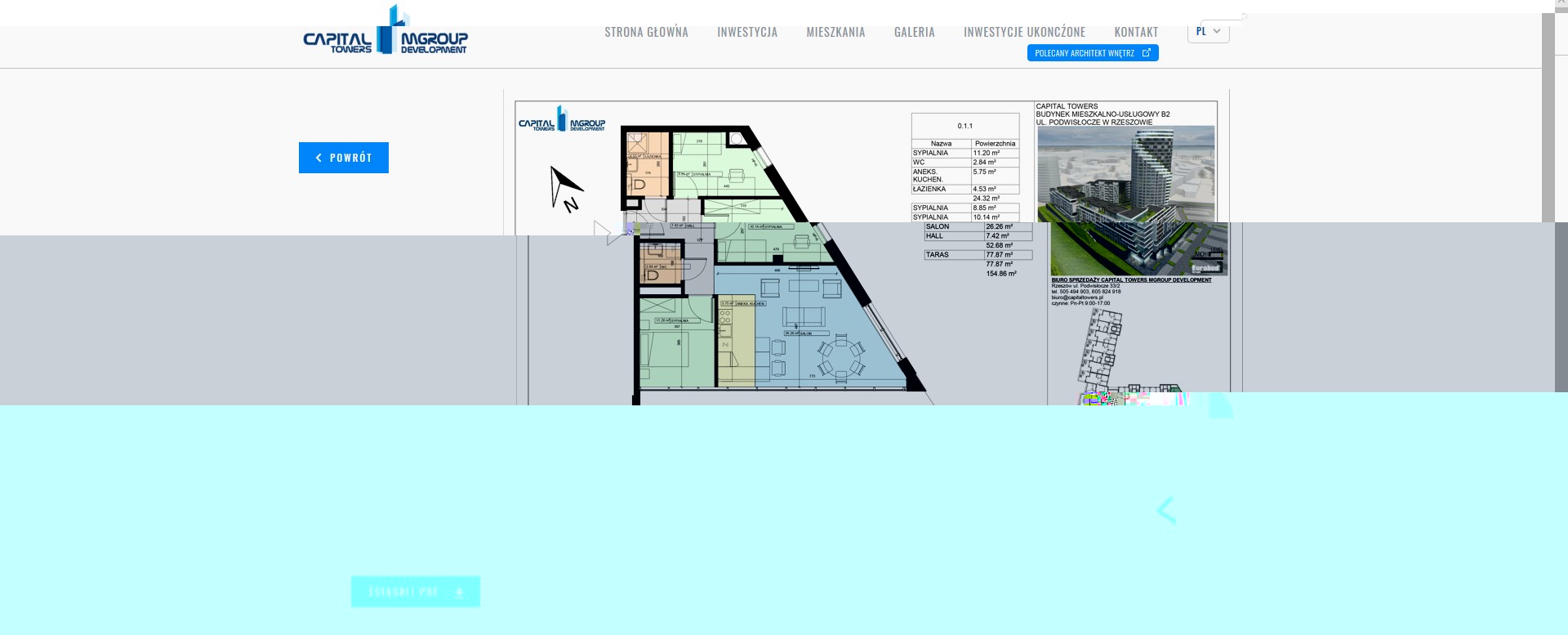Click the Capital Towers MGroup logo
This screenshot has height=635, width=1568.
click(385, 33)
